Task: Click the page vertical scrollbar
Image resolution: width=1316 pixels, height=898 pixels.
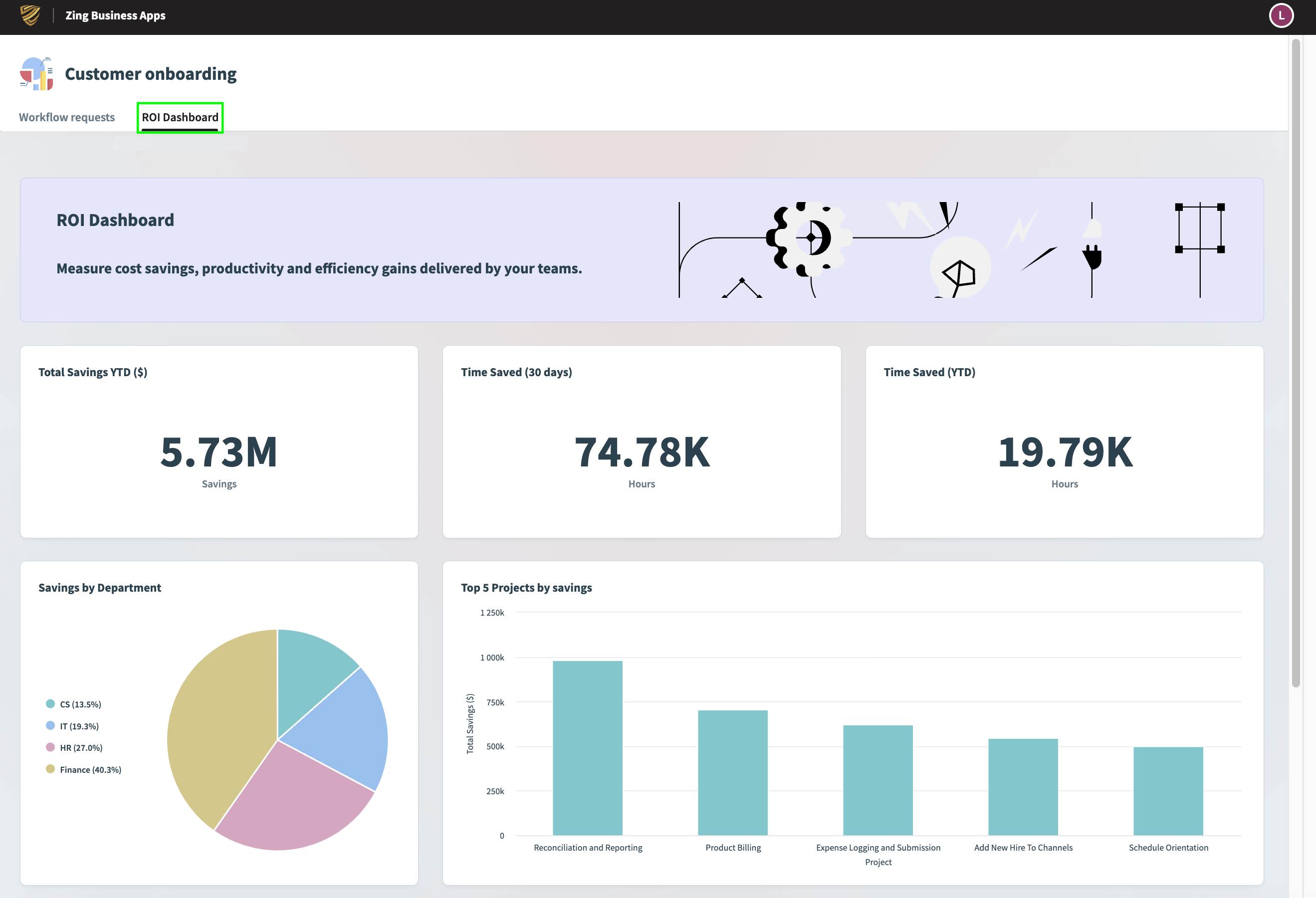Action: point(1296,362)
